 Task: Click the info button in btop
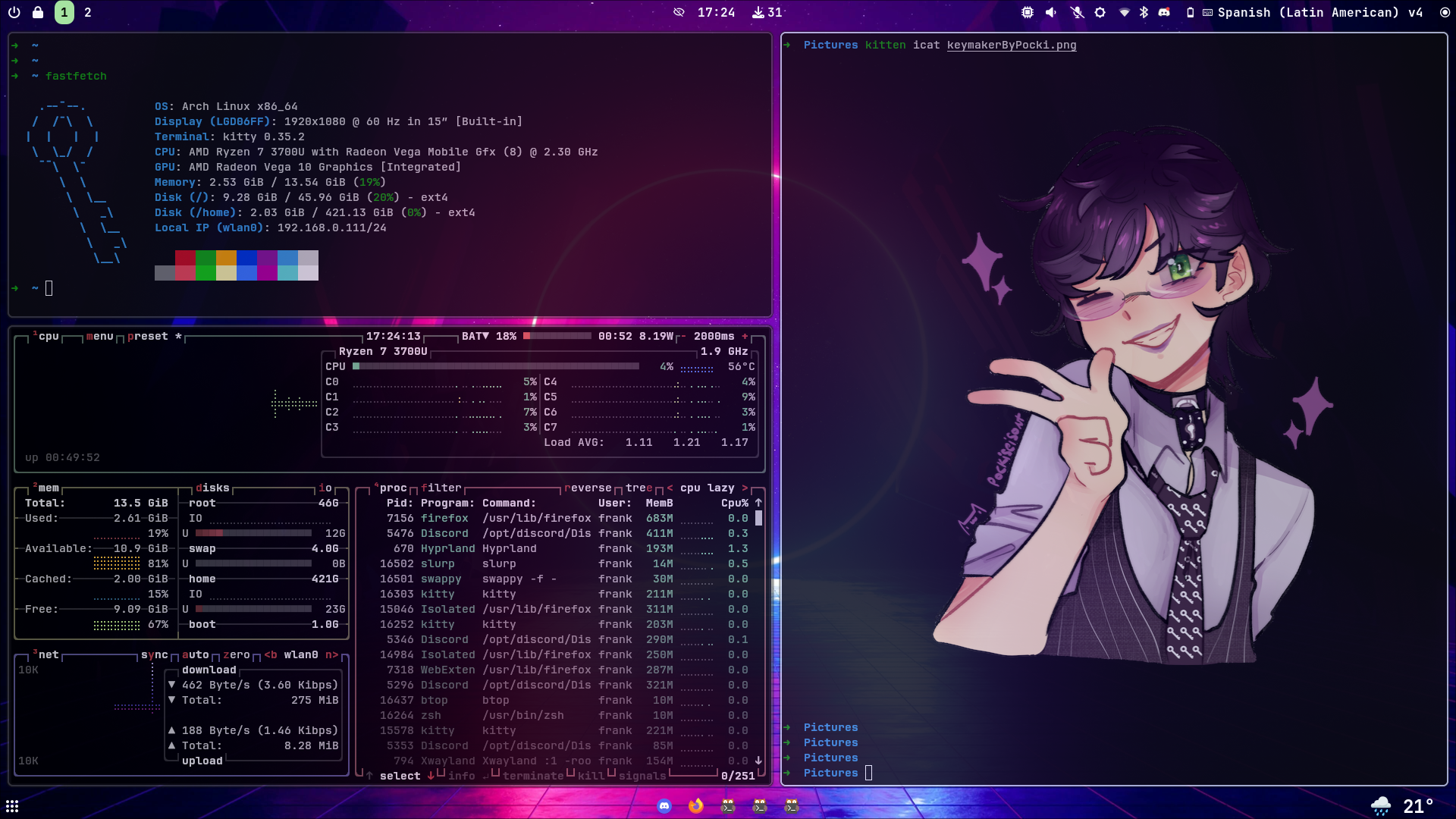point(461,776)
